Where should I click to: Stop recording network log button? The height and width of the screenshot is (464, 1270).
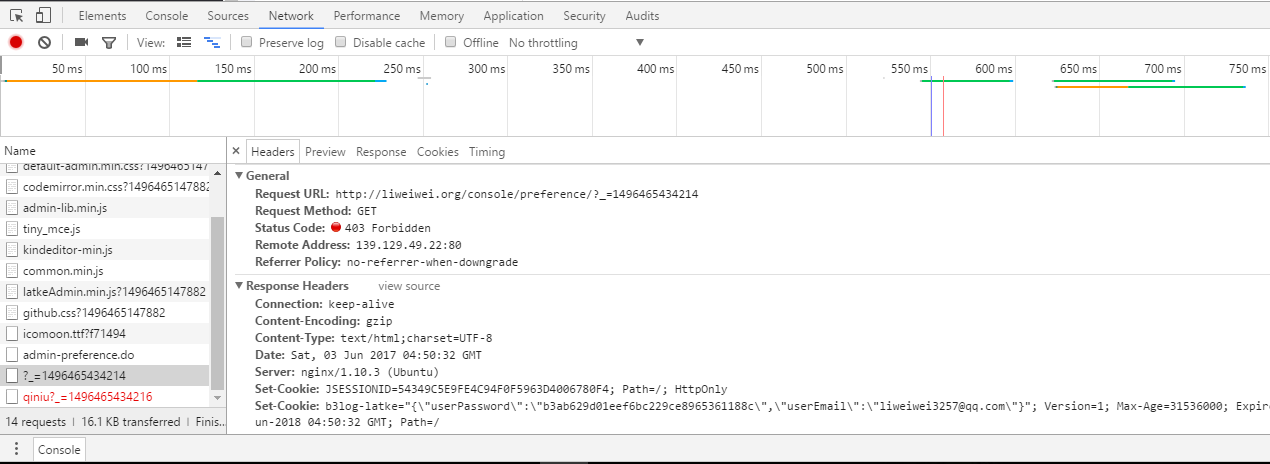16,42
